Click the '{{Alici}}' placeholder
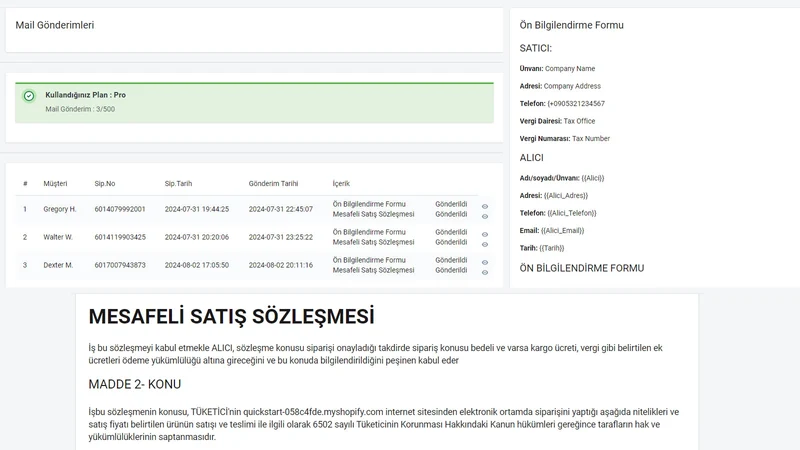 pyautogui.click(x=593, y=178)
